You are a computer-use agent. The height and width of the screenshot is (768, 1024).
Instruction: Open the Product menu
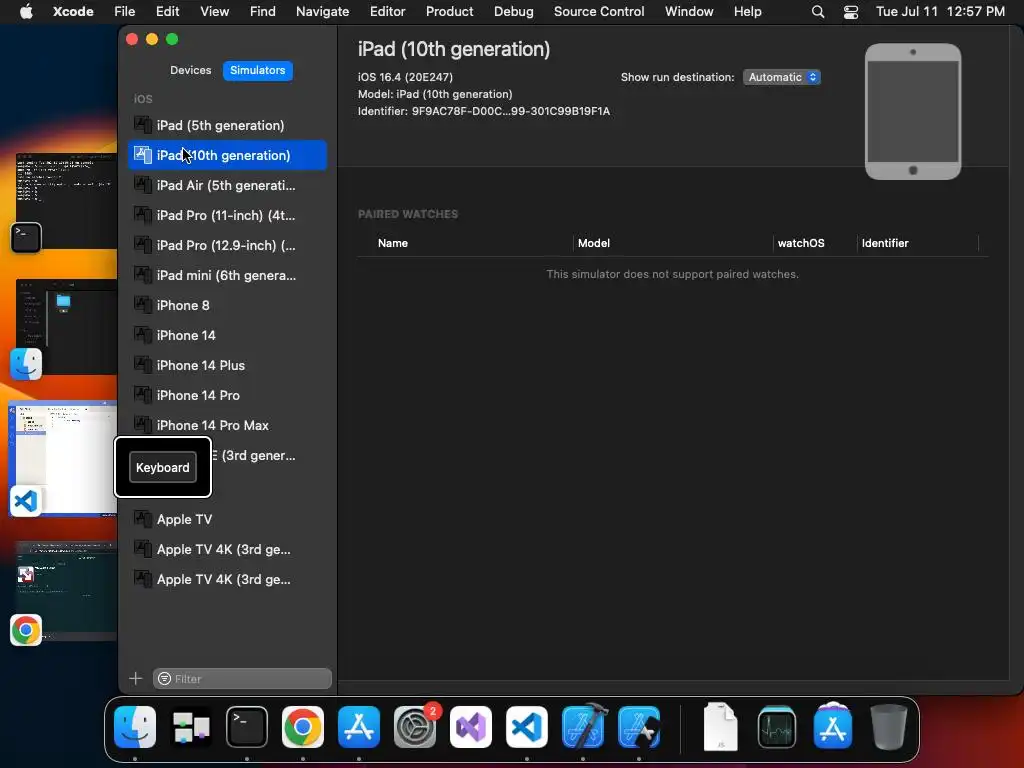pyautogui.click(x=449, y=12)
